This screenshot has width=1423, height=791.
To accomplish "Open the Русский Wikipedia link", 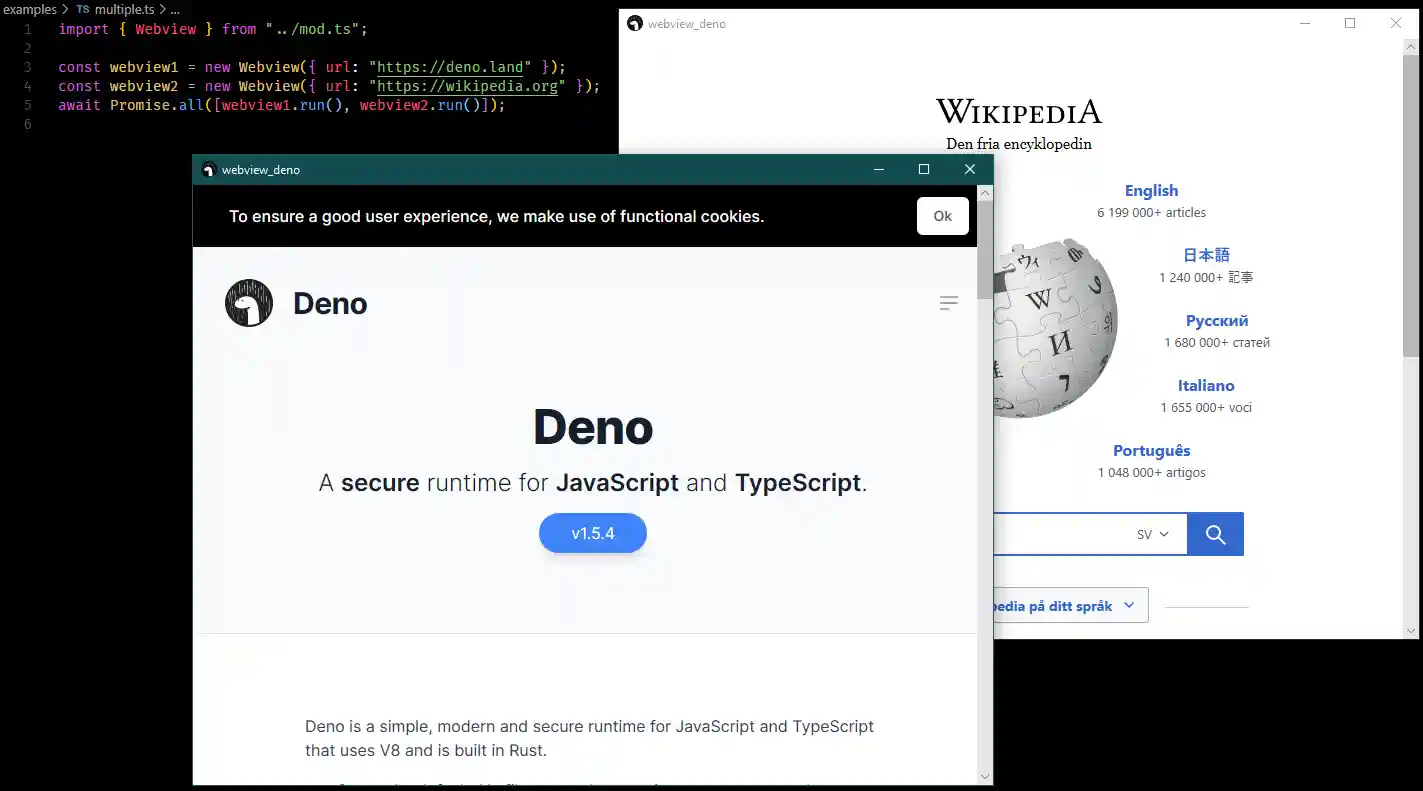I will pyautogui.click(x=1217, y=320).
